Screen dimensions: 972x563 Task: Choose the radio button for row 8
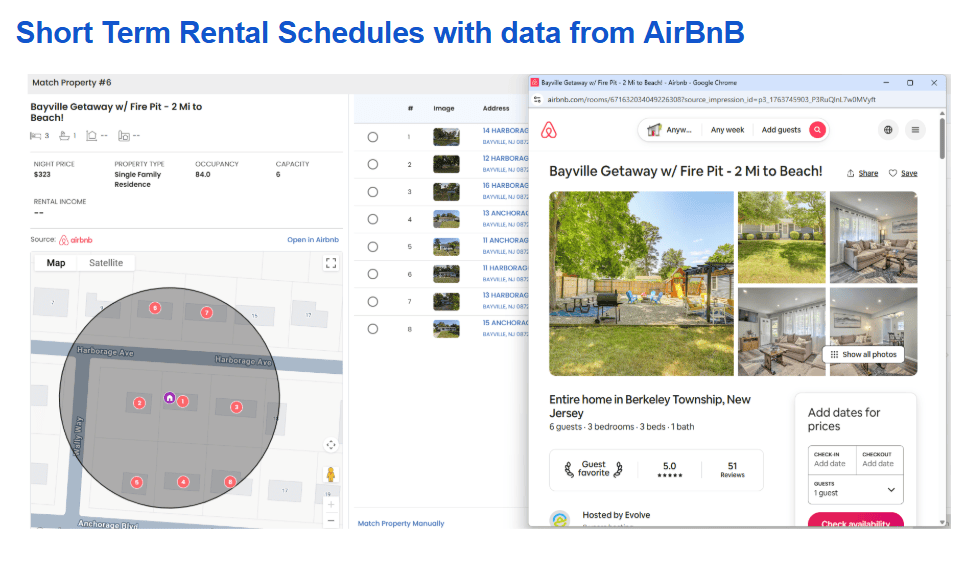point(373,329)
